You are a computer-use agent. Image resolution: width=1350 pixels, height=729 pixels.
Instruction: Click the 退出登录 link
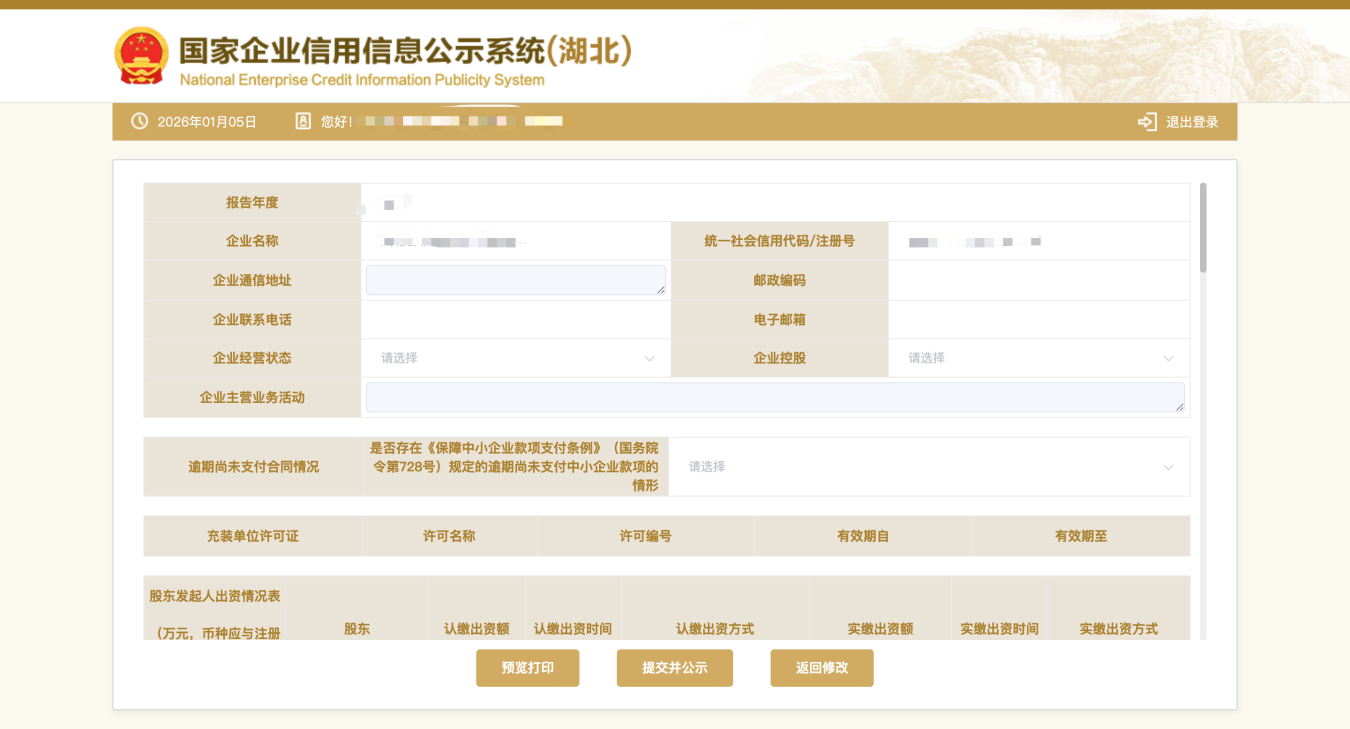[x=1192, y=122]
